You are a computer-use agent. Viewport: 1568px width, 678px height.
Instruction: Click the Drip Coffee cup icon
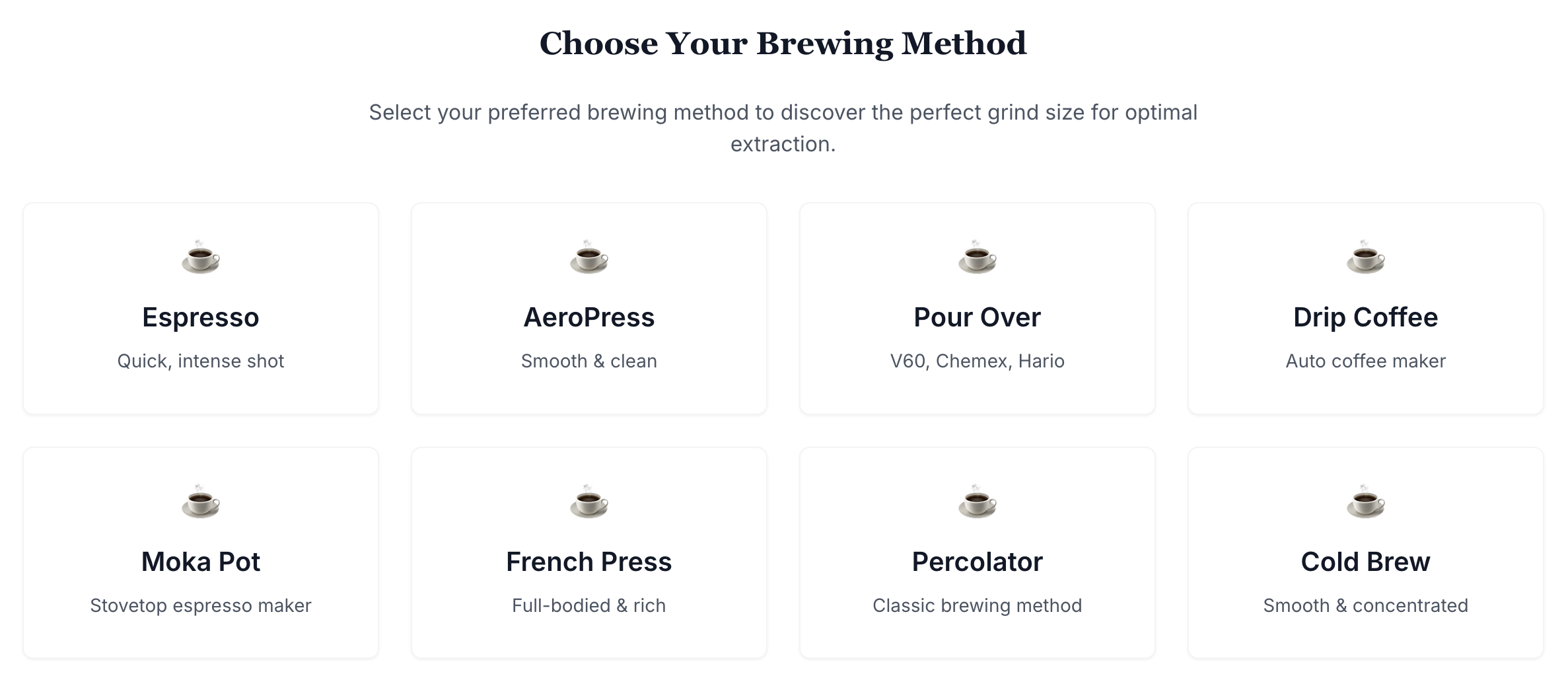pyautogui.click(x=1365, y=259)
